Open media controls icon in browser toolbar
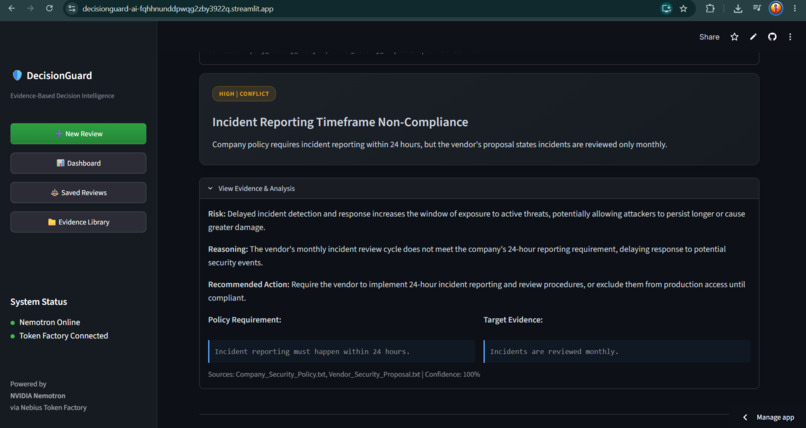 (757, 8)
